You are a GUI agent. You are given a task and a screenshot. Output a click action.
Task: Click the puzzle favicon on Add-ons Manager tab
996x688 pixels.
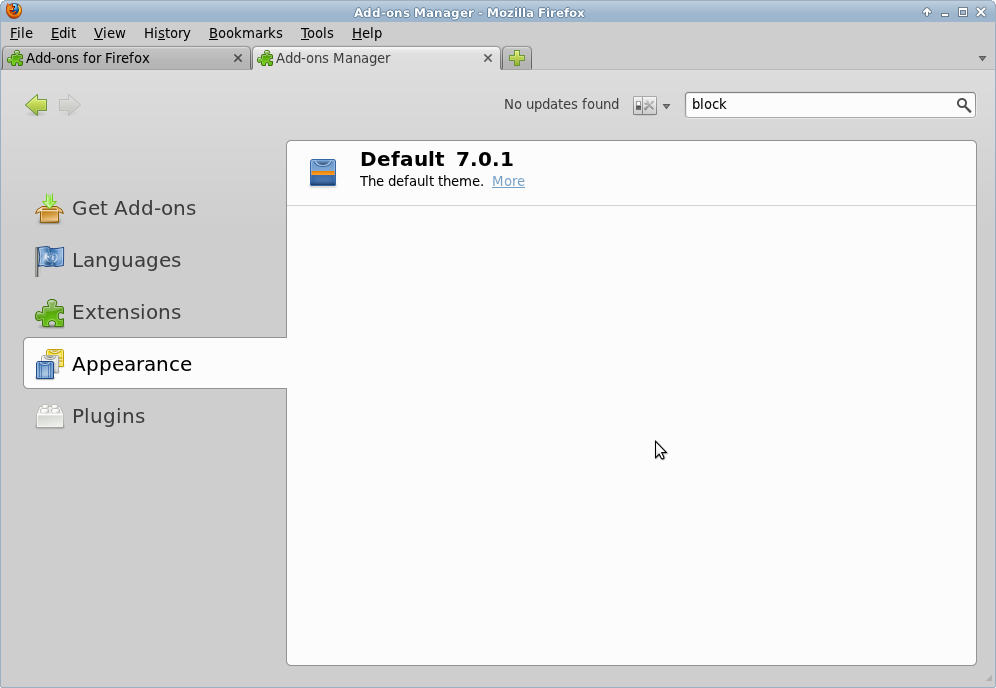click(266, 58)
